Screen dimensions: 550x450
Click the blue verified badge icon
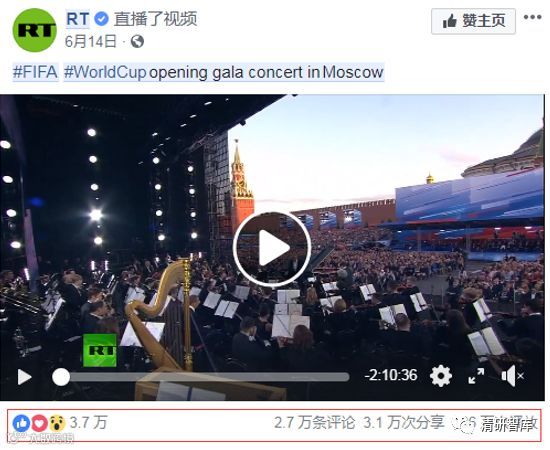tap(102, 19)
